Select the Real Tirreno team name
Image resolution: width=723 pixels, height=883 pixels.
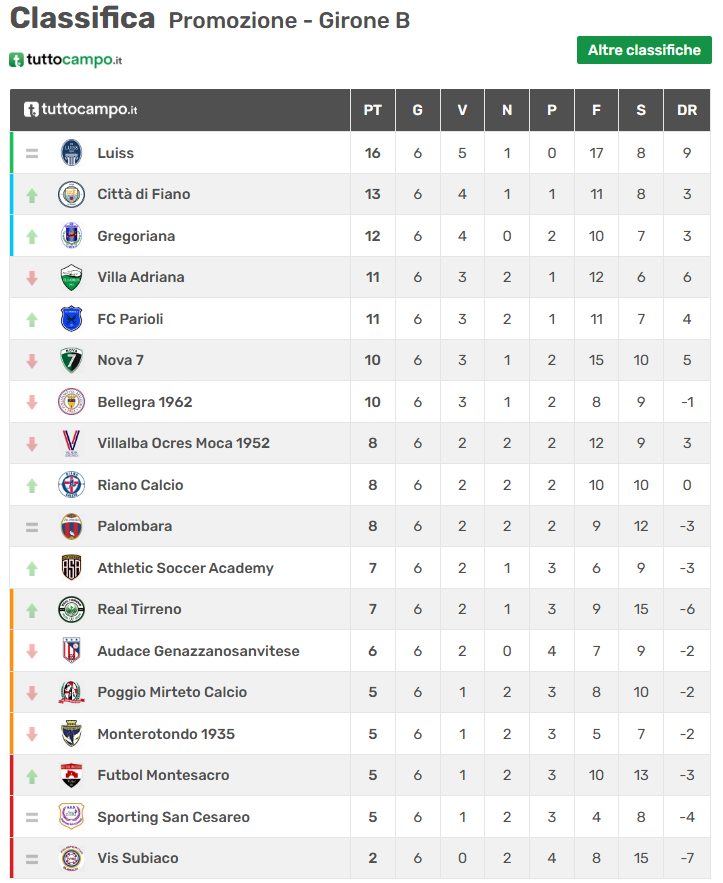tap(139, 609)
